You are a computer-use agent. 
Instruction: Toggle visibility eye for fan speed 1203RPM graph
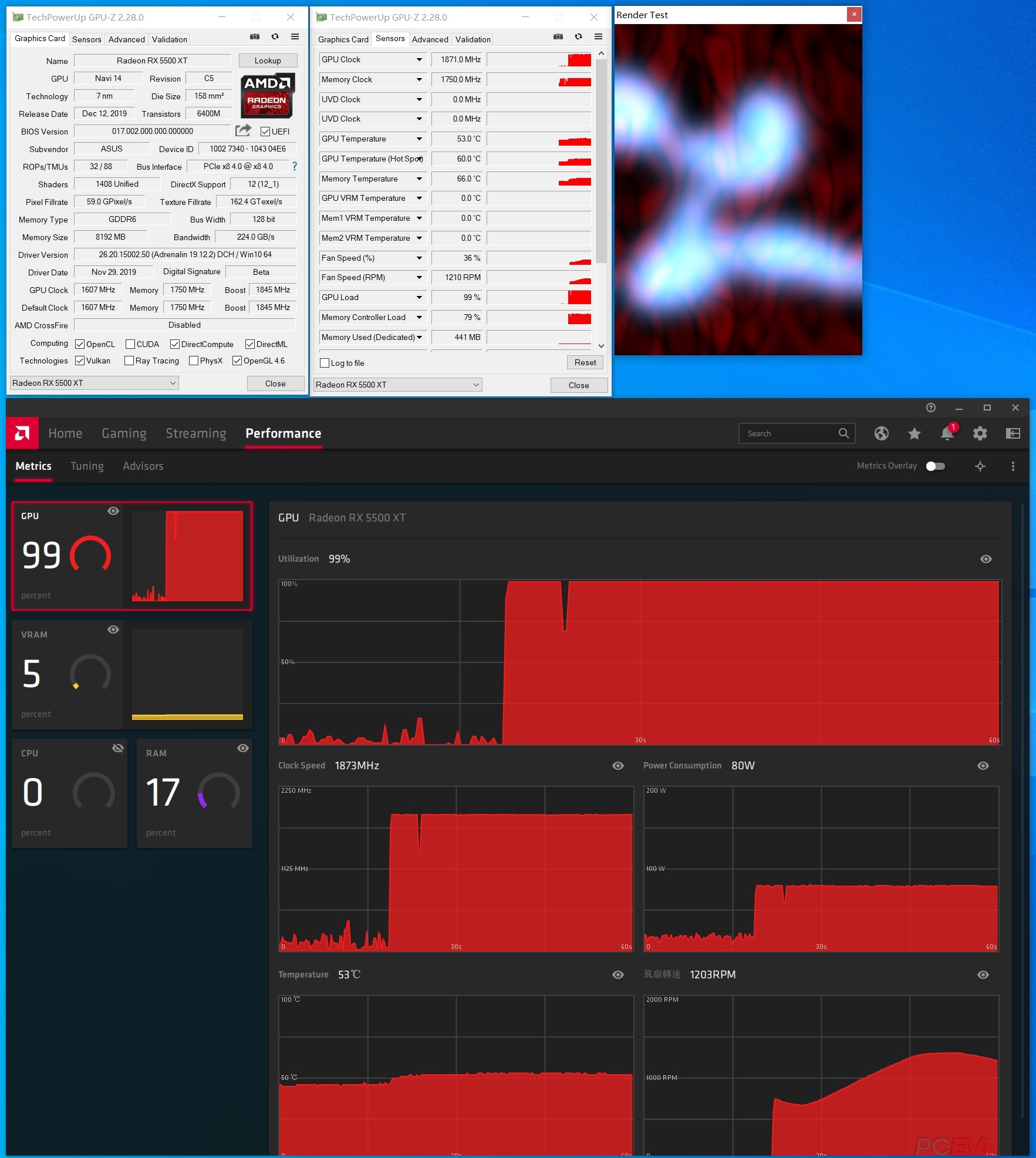[983, 975]
